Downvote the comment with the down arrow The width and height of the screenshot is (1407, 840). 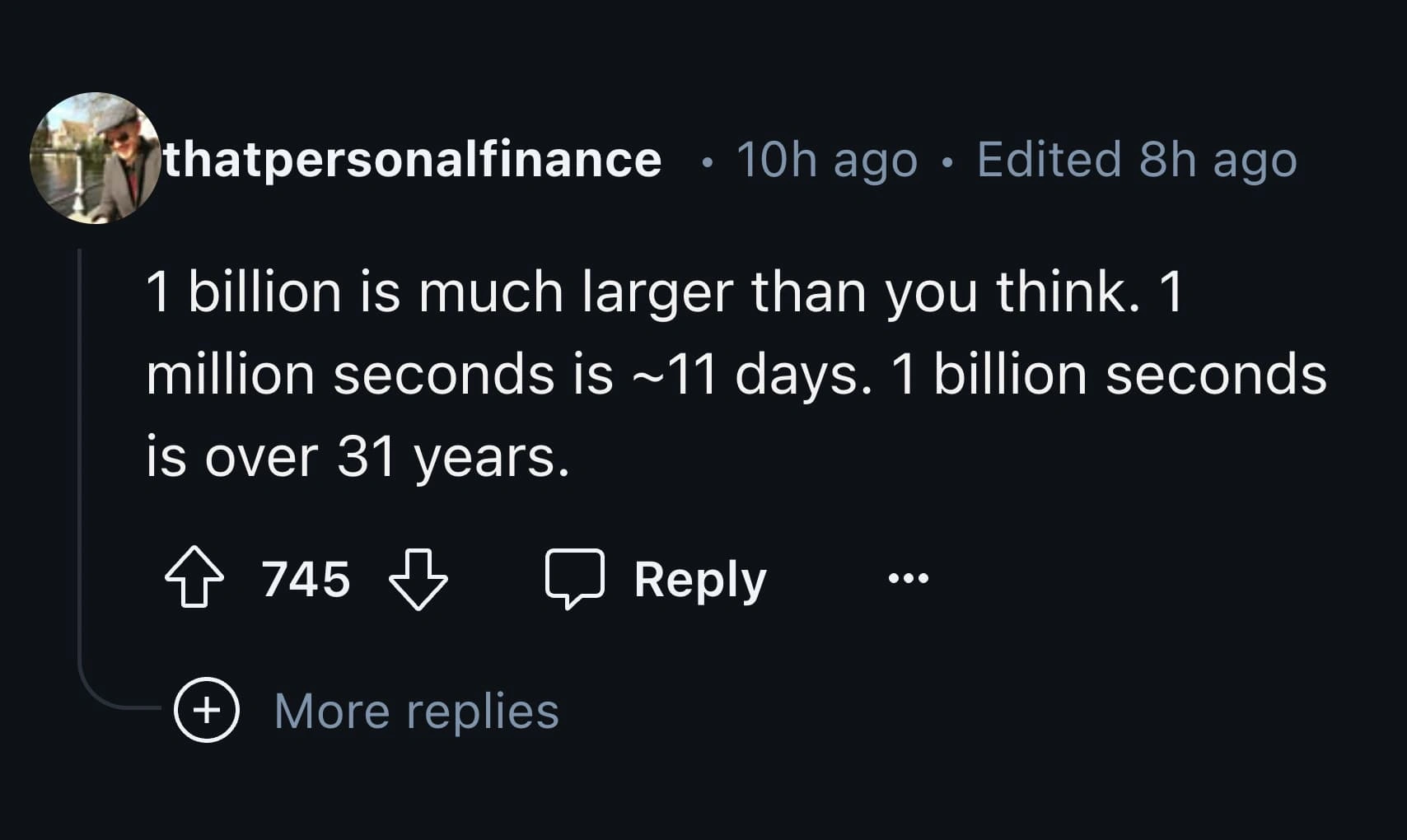pos(418,578)
